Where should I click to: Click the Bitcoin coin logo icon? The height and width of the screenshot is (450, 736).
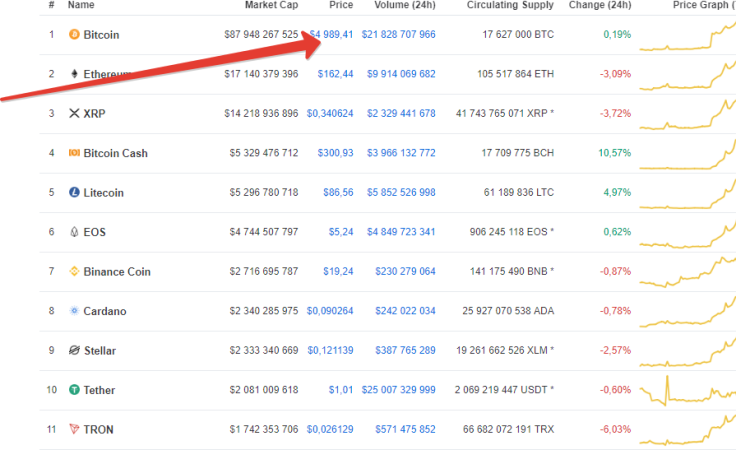coord(74,34)
